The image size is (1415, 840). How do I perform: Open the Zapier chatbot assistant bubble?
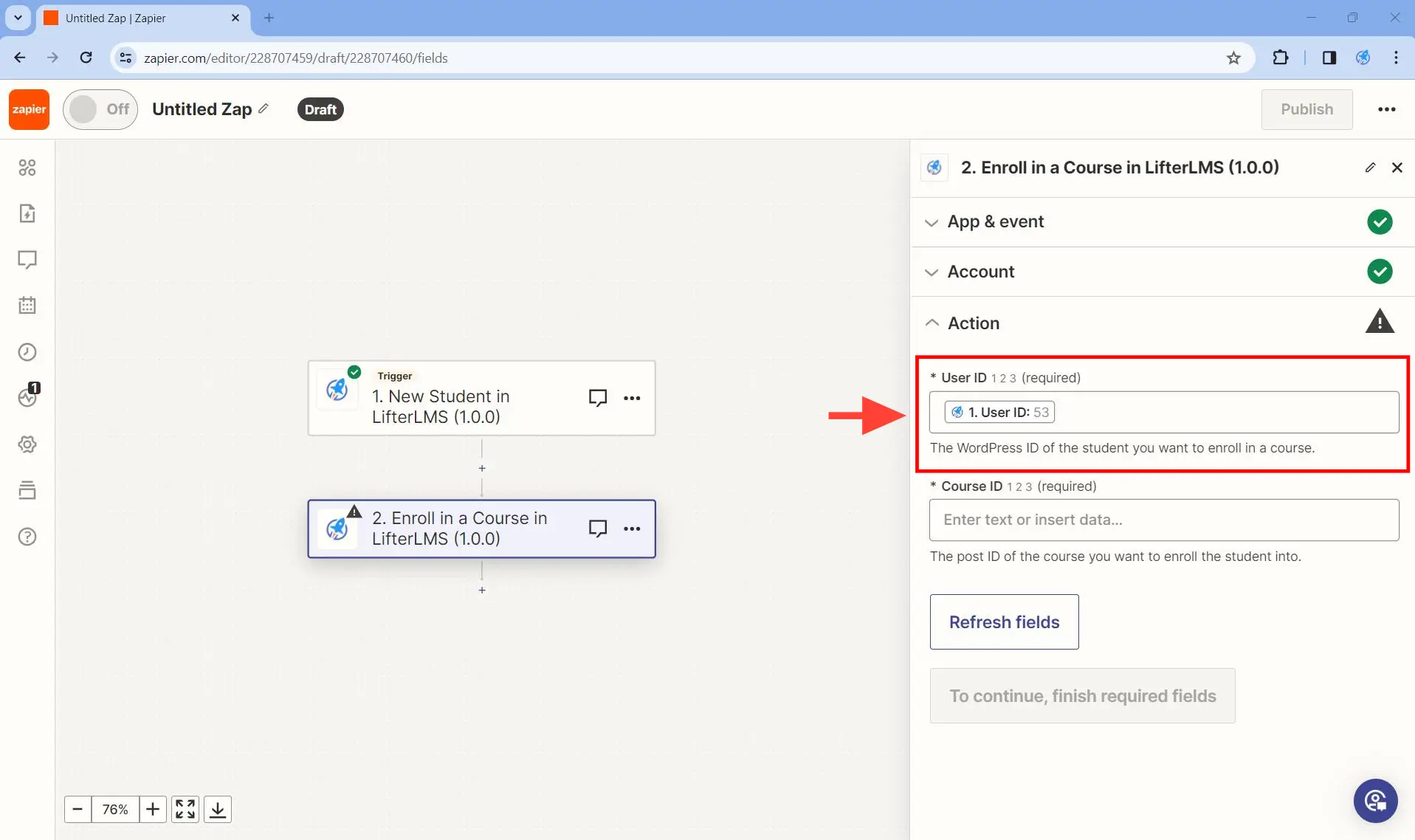pyautogui.click(x=1375, y=800)
